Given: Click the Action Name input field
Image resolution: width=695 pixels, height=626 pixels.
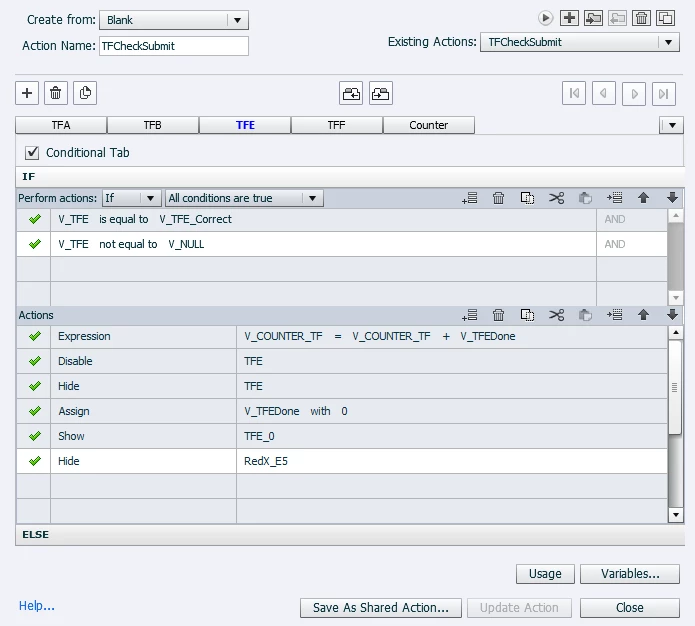Looking at the screenshot, I should [174, 46].
